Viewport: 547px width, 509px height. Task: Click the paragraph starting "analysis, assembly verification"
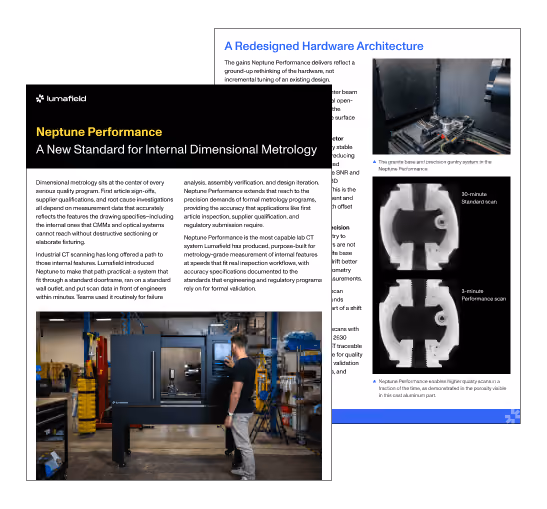(x=251, y=204)
